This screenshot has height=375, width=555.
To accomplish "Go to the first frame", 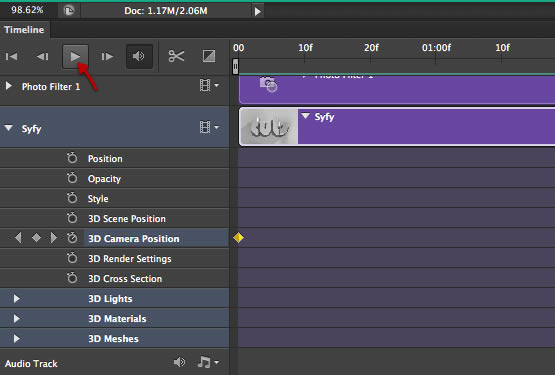I will coord(11,56).
